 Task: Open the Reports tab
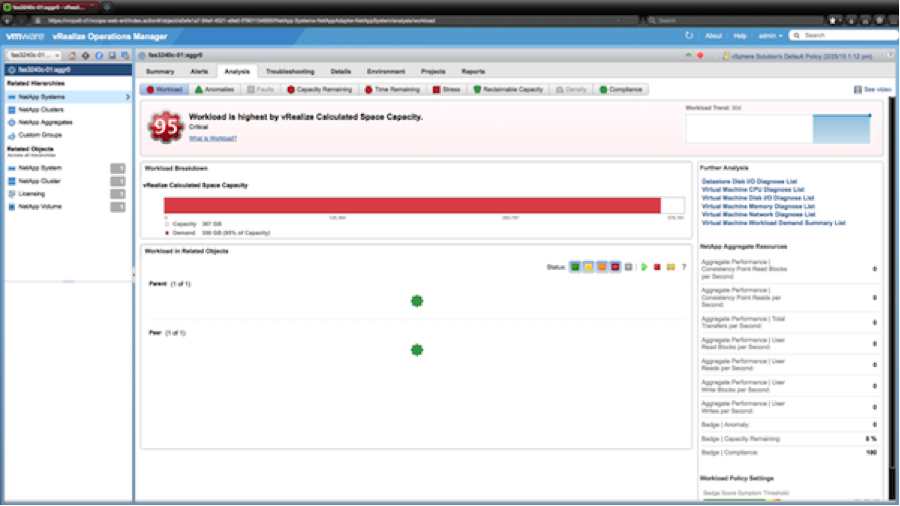473,72
